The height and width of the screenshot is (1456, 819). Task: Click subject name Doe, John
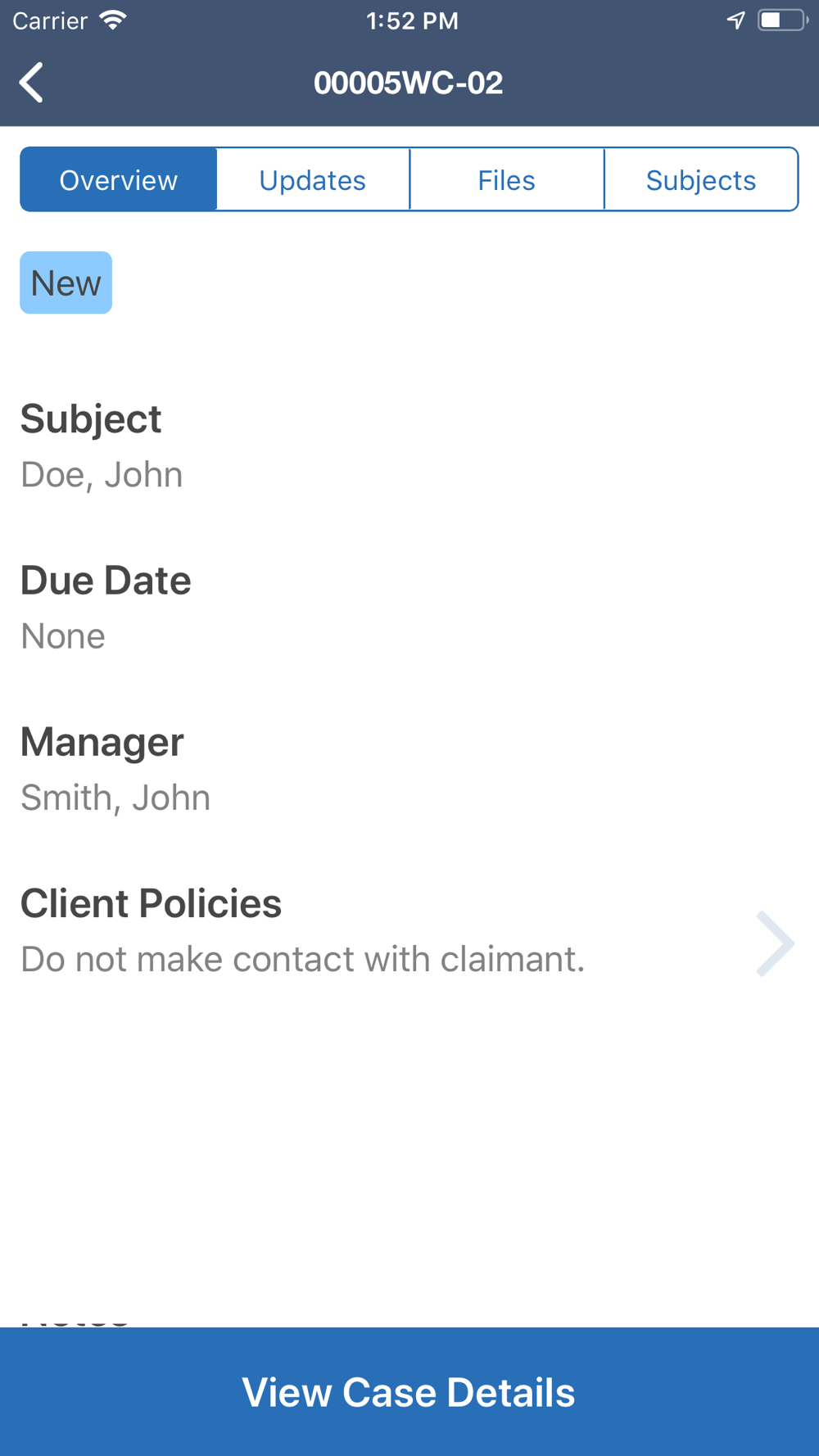102,475
